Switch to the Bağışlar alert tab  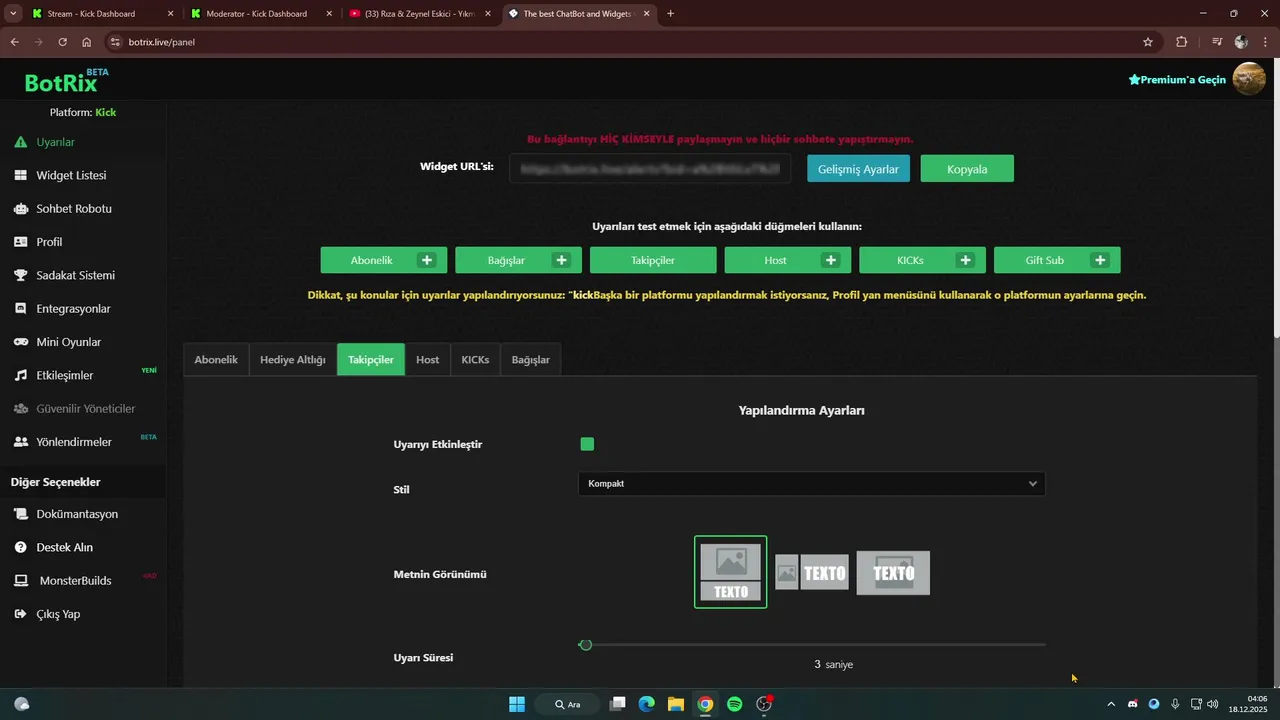click(x=531, y=359)
